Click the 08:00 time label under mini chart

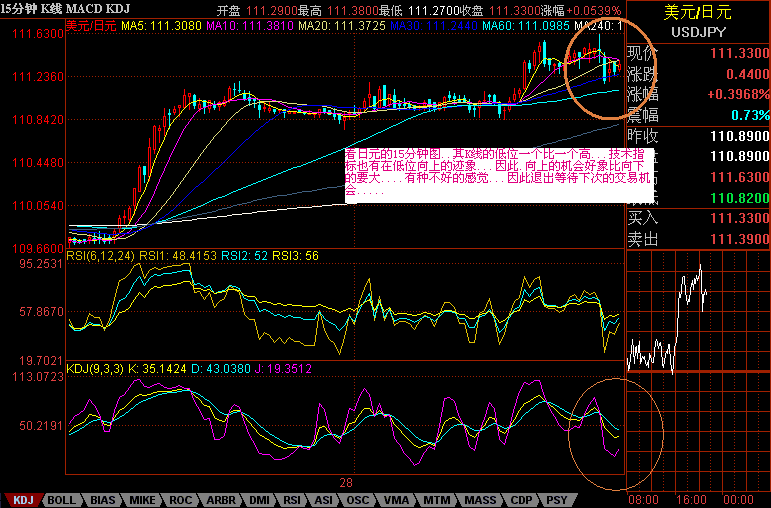point(644,500)
